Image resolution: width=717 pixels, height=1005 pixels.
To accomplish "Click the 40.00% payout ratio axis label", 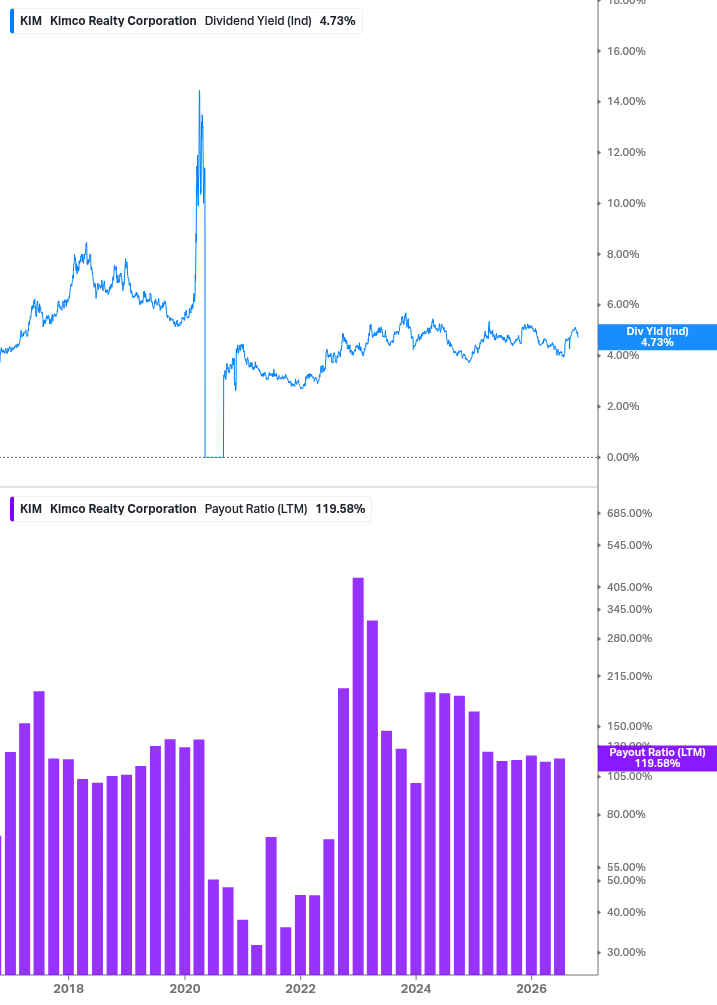I will [626, 913].
